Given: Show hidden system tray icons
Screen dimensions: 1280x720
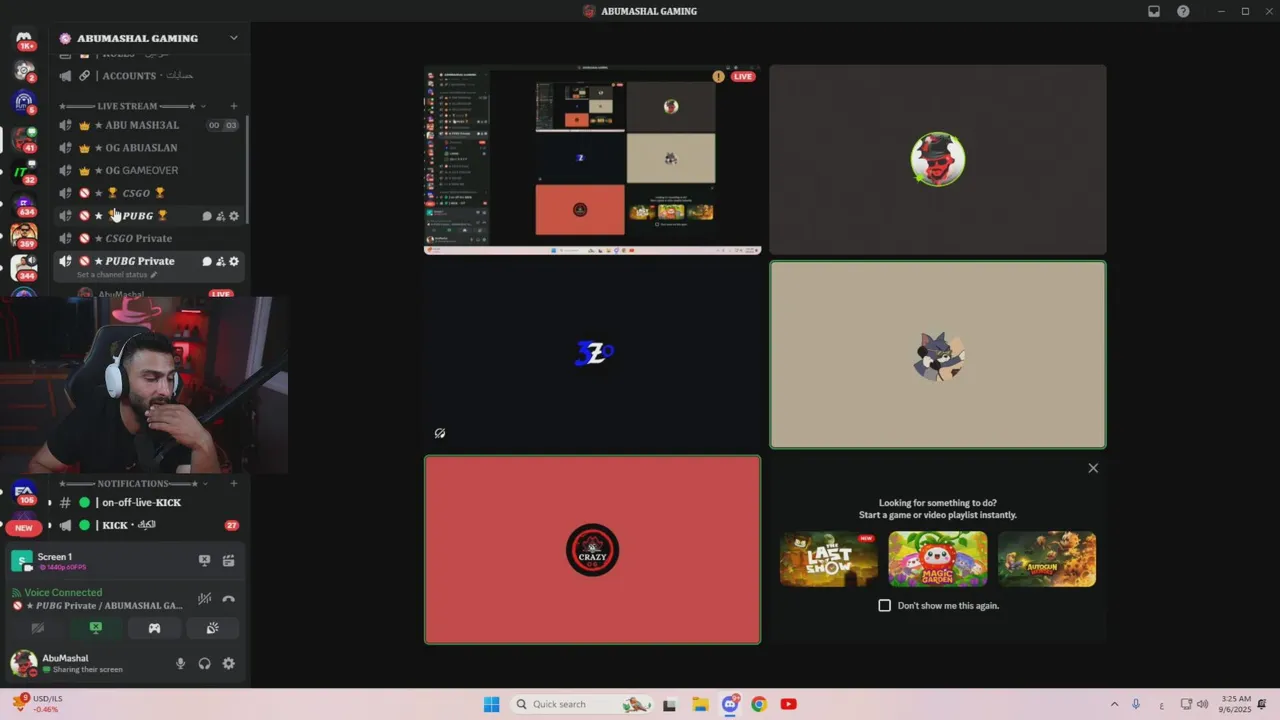Looking at the screenshot, I should coord(1114,704).
